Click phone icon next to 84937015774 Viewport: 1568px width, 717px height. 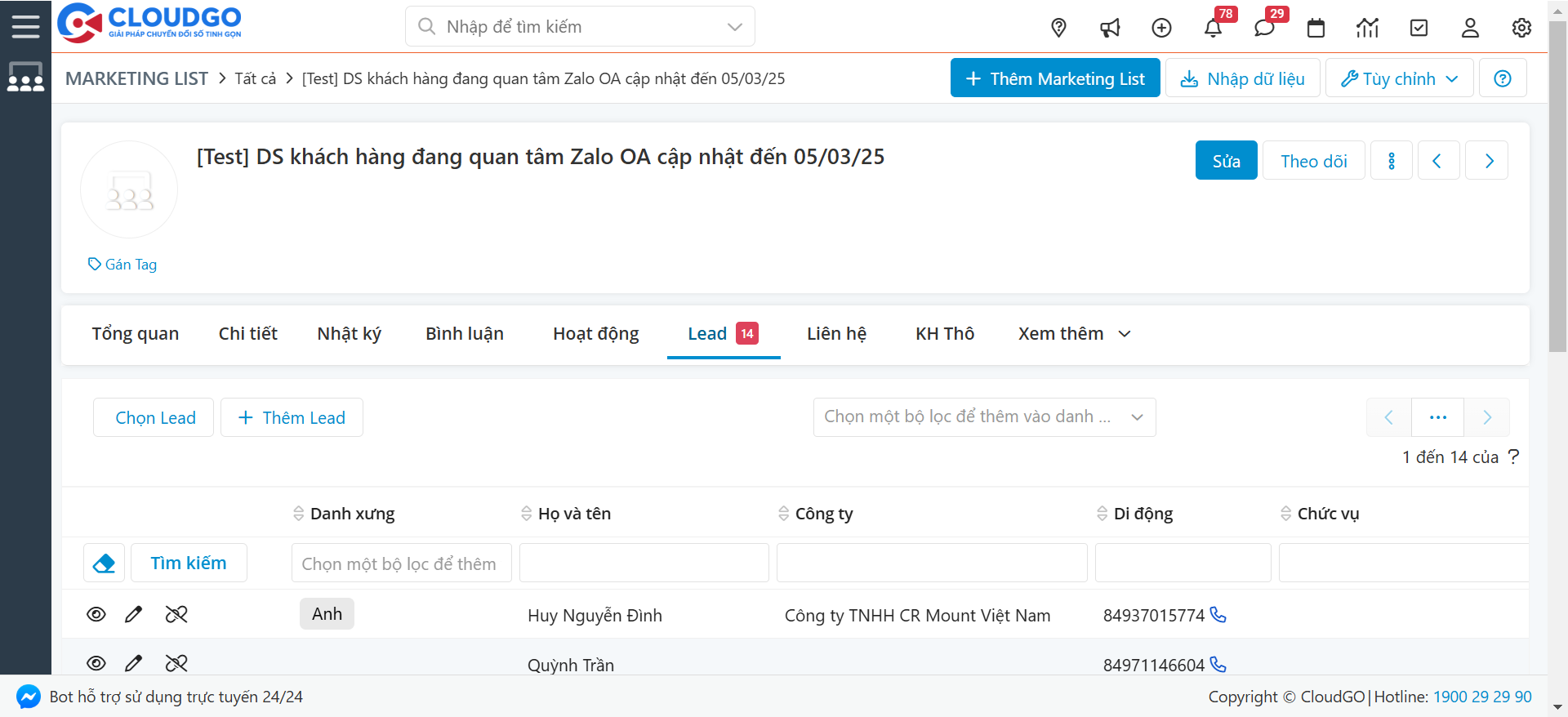(1218, 615)
